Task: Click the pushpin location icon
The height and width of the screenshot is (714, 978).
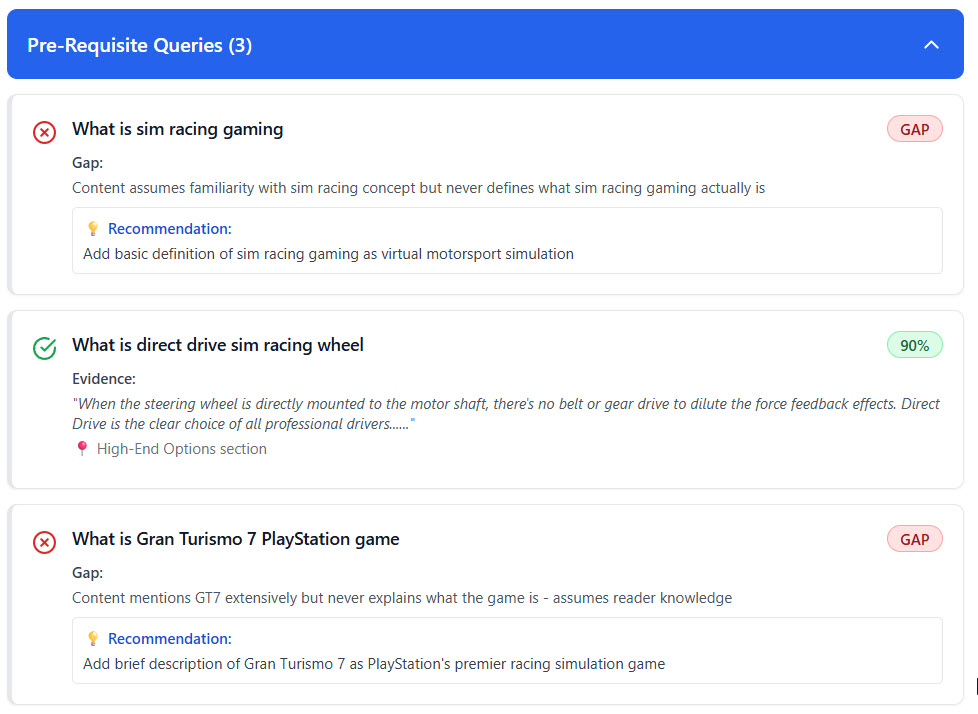Action: (82, 450)
